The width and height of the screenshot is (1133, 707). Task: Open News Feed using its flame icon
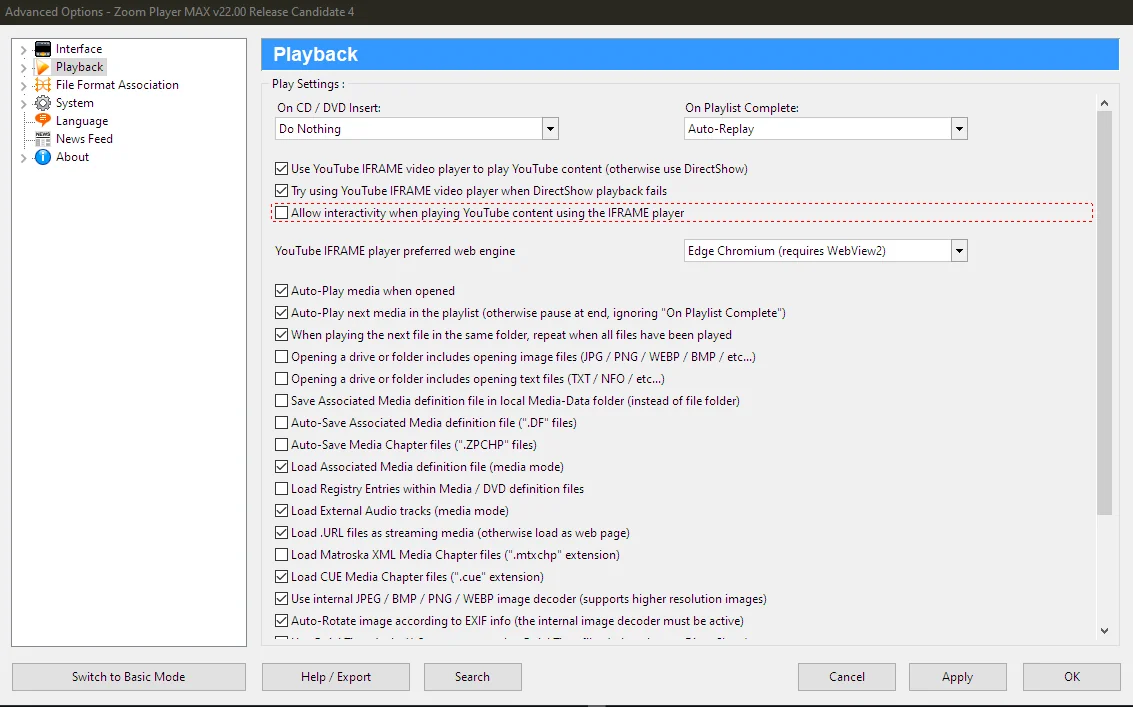pyautogui.click(x=42, y=138)
